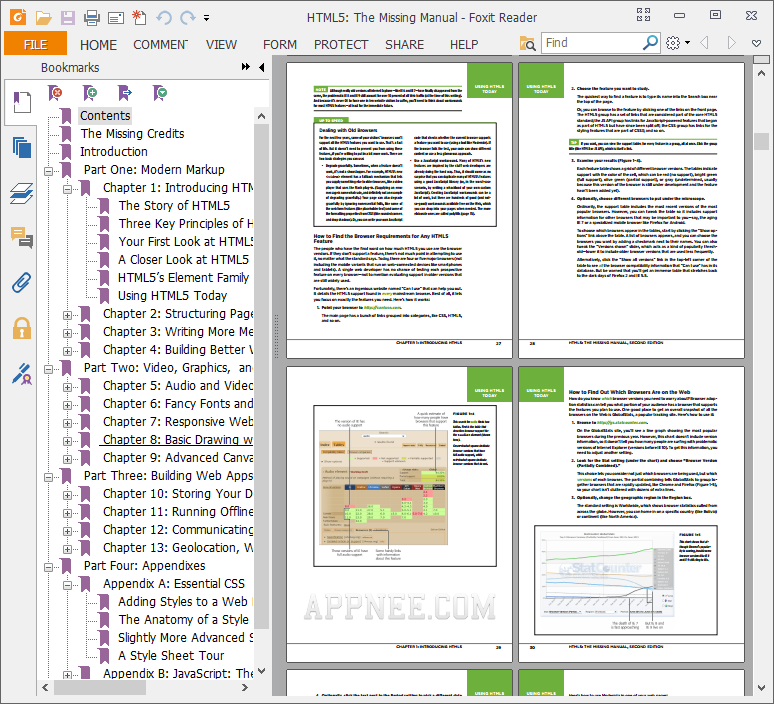The width and height of the screenshot is (774, 704).
Task: Click the advanced folder search icon
Action: pyautogui.click(x=527, y=43)
